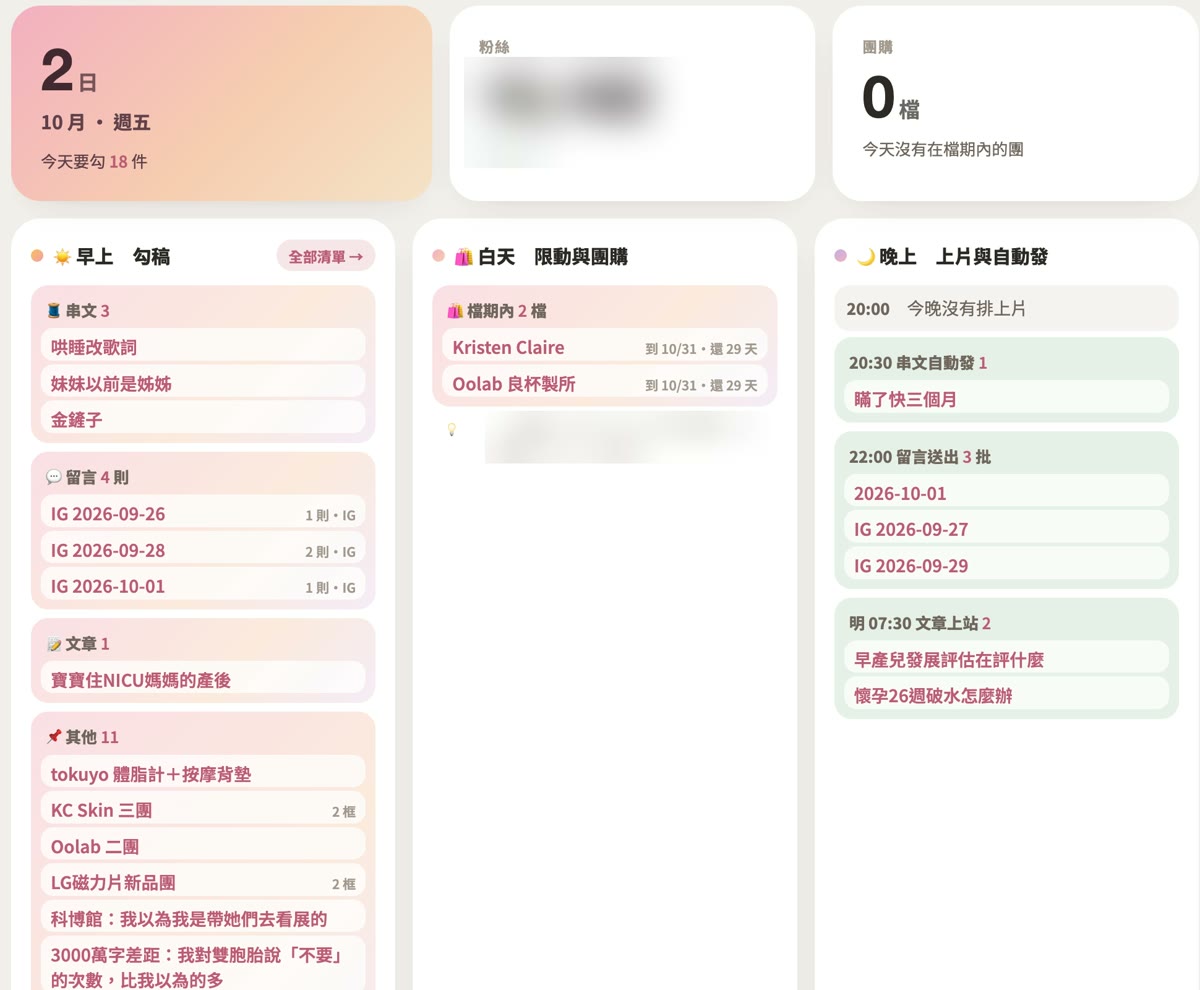Click the shopping bags icon beside 檔期內
The width and height of the screenshot is (1200, 990).
coord(454,311)
